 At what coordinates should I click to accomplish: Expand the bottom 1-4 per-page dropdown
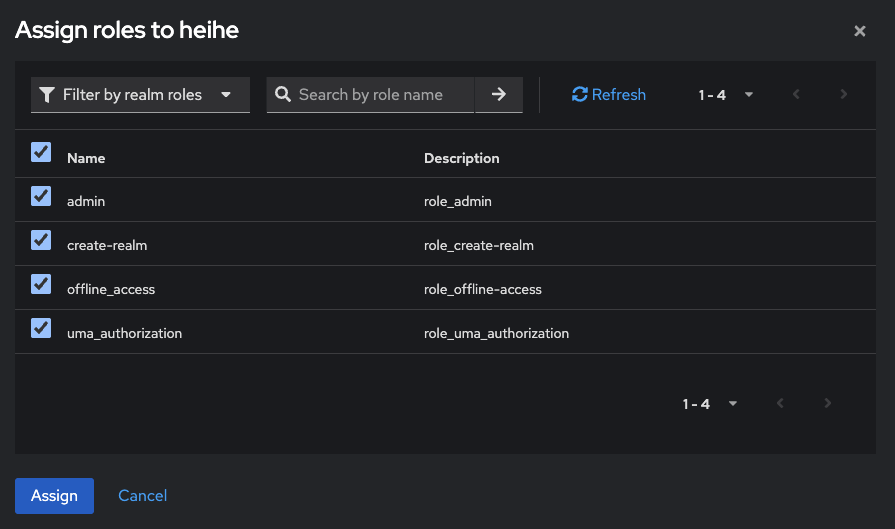(711, 404)
